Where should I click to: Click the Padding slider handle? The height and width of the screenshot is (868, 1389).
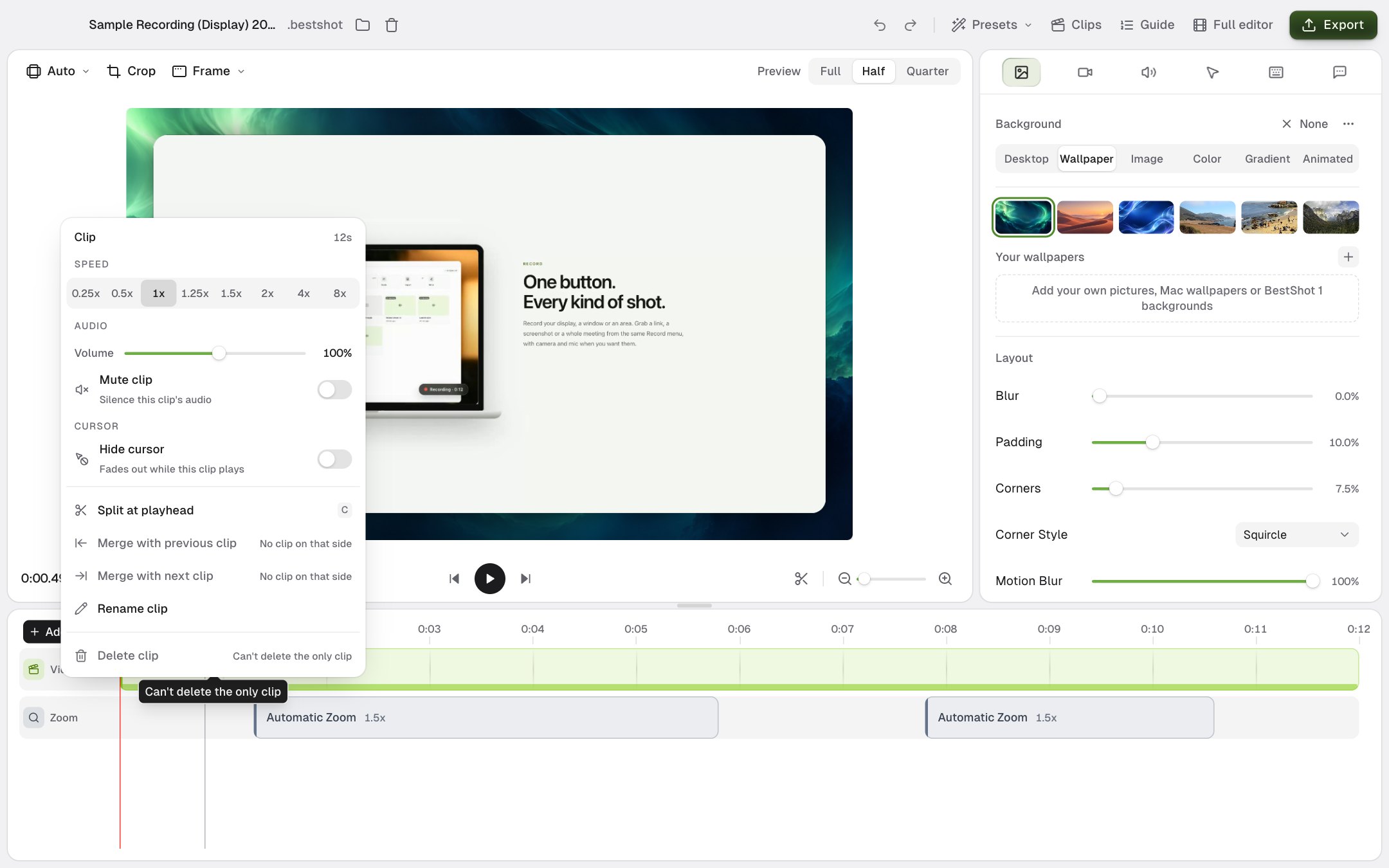pos(1152,442)
